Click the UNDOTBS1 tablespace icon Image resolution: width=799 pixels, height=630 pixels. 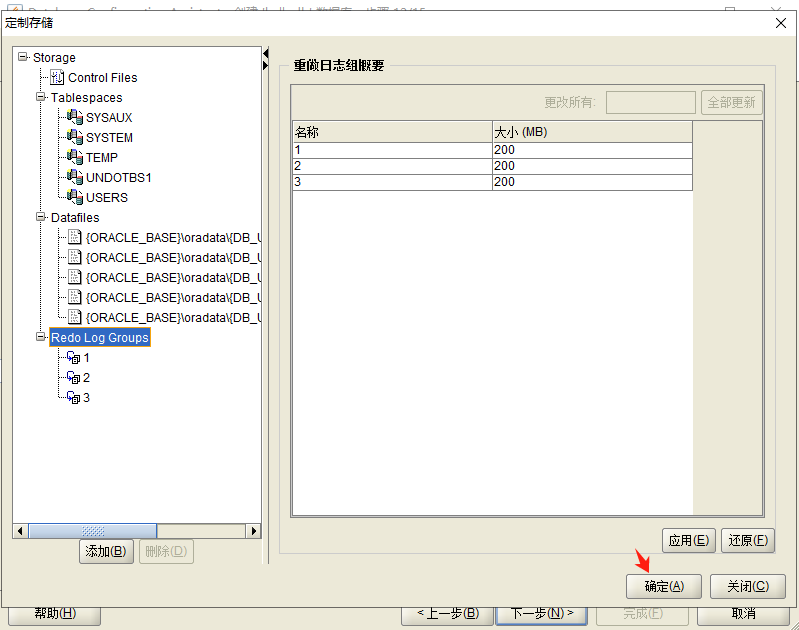click(75, 177)
